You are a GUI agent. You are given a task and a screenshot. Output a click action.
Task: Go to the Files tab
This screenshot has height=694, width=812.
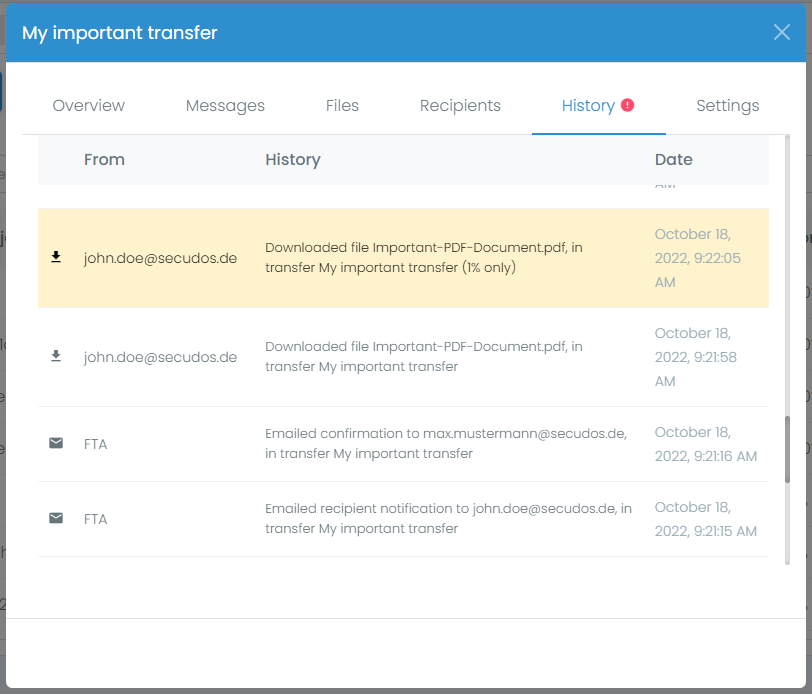pyautogui.click(x=342, y=106)
